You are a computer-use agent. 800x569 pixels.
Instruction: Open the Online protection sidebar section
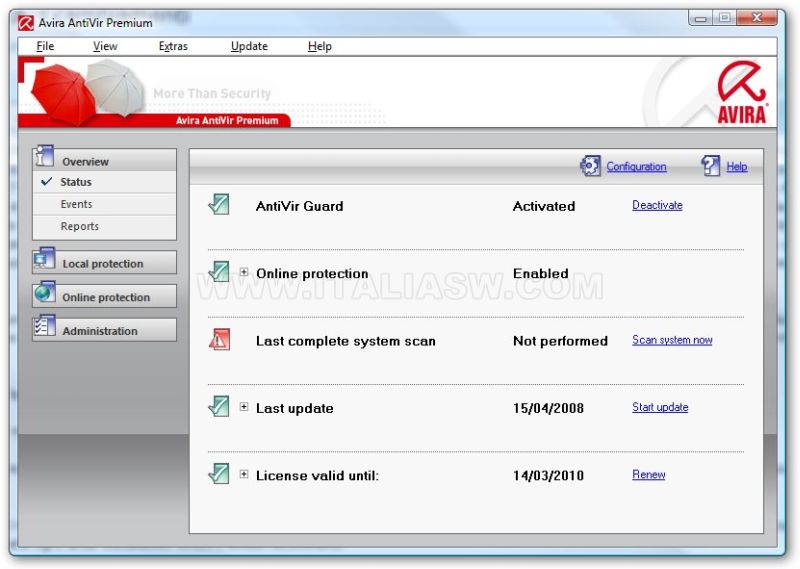[x=105, y=296]
